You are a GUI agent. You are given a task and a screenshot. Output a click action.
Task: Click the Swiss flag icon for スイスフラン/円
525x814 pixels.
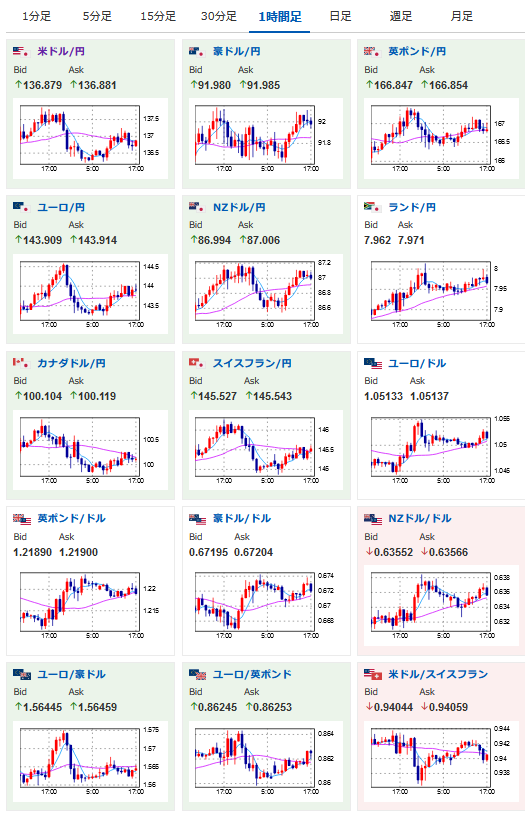[197, 363]
